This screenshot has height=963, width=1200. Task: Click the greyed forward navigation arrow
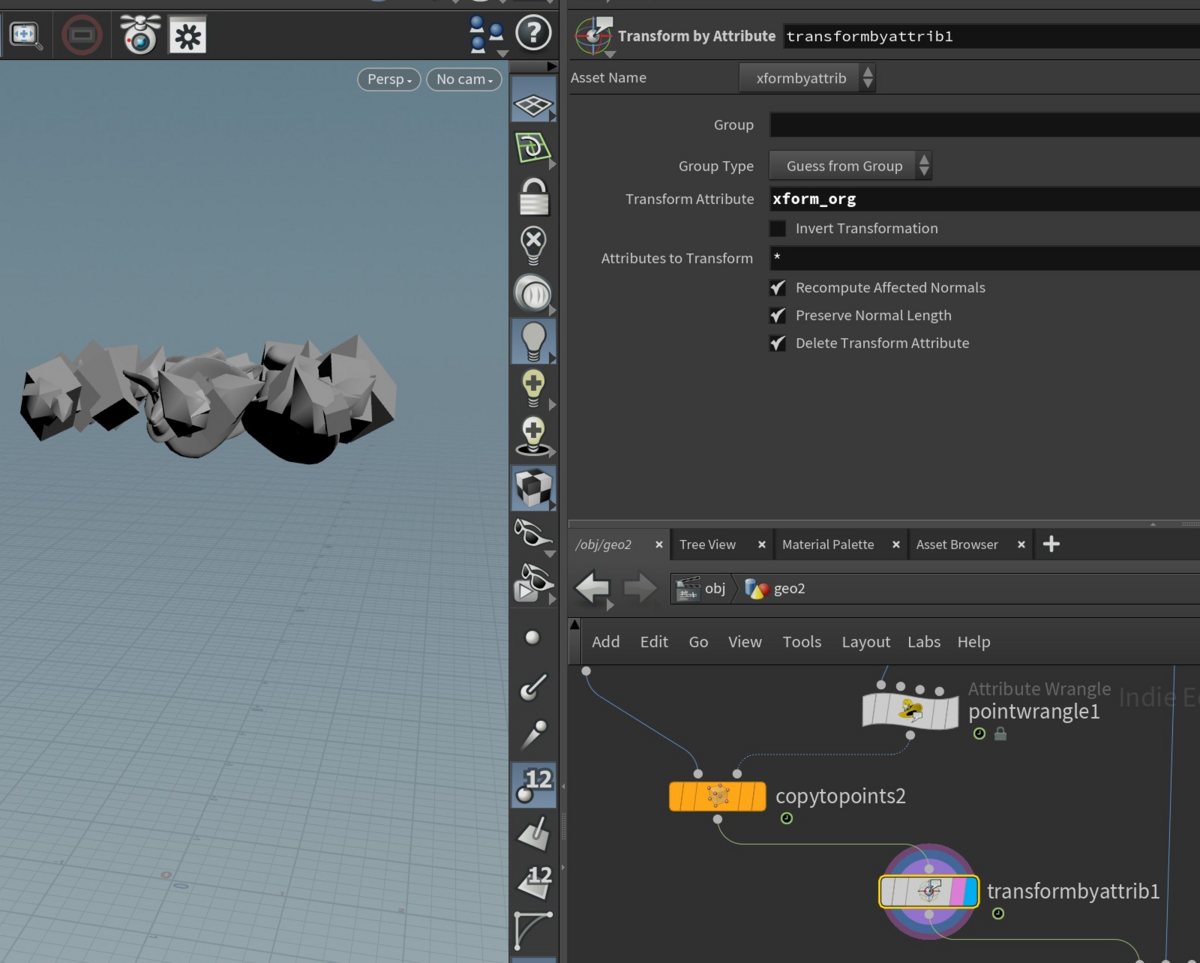[x=640, y=588]
